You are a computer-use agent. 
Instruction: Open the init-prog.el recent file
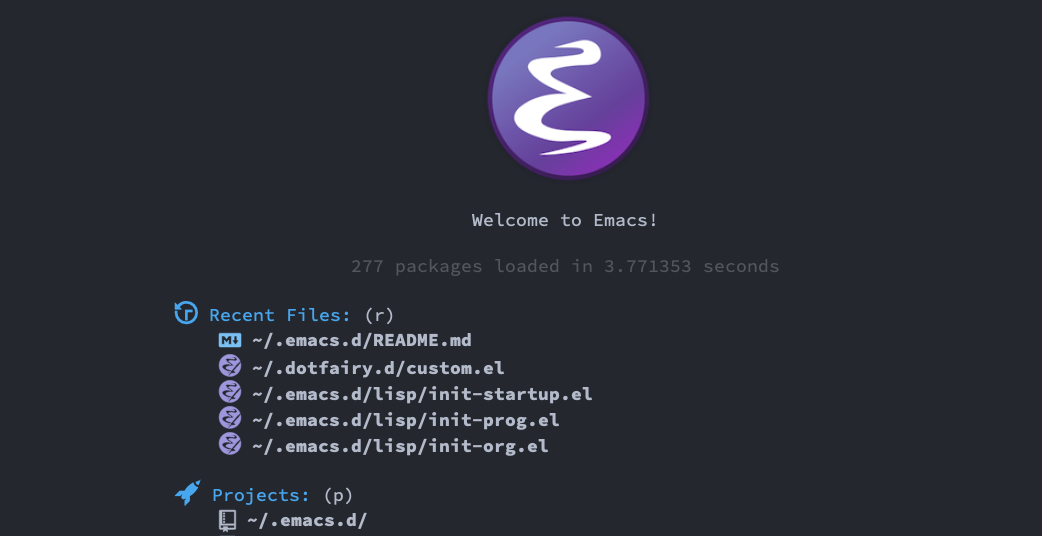(x=405, y=420)
